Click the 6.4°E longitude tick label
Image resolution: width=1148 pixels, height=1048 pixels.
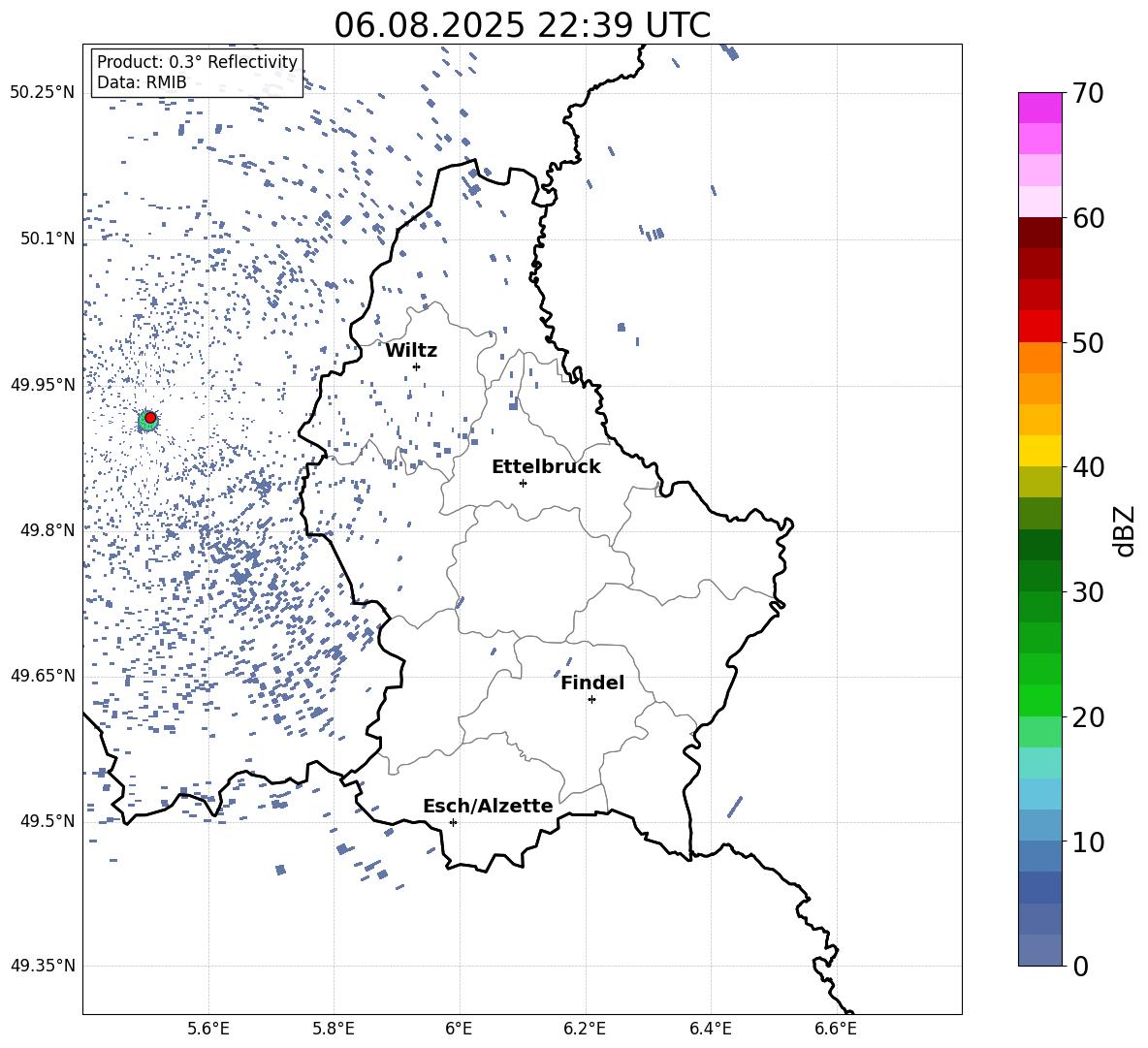(x=710, y=1029)
